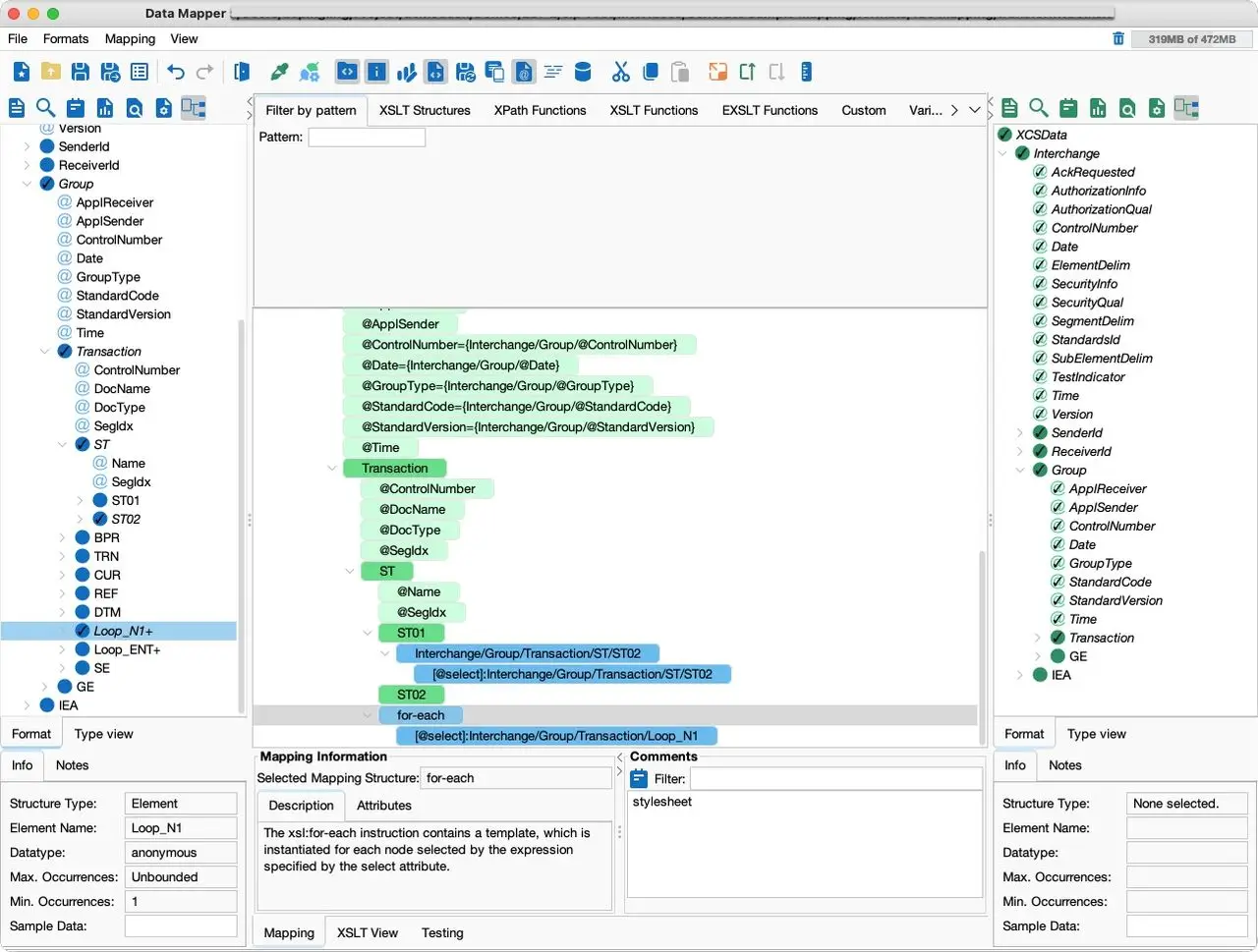This screenshot has height=952, width=1258.
Task: Click the notebook icon next to the Comments Filter
Action: coord(639,779)
